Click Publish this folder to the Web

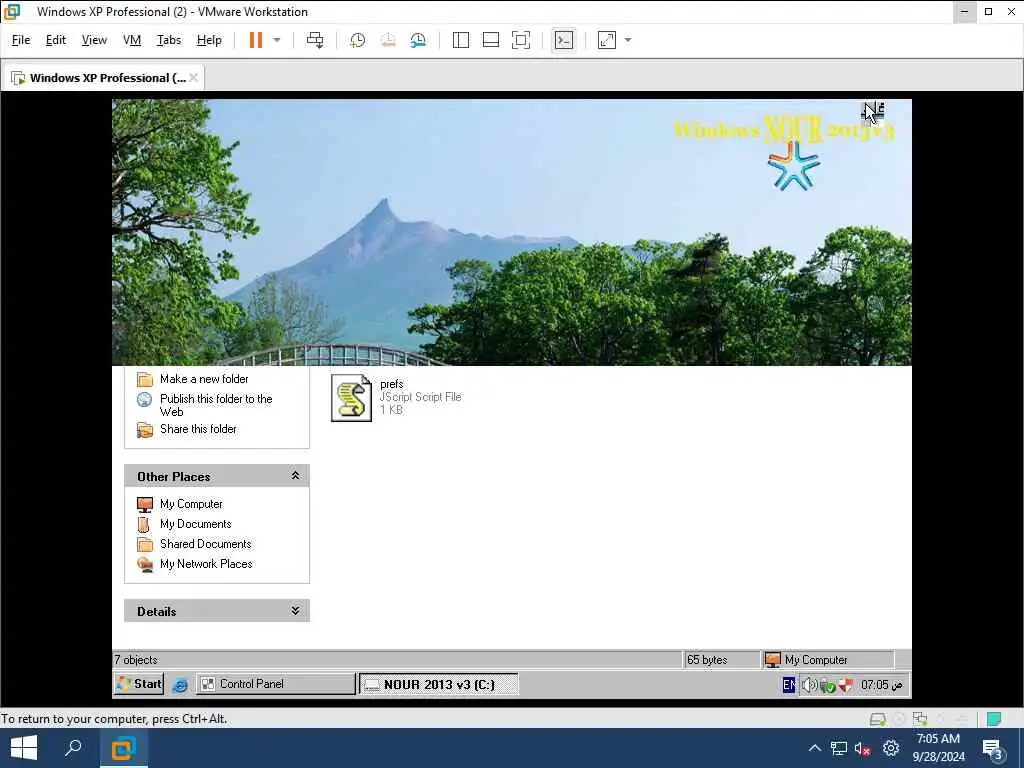(216, 405)
